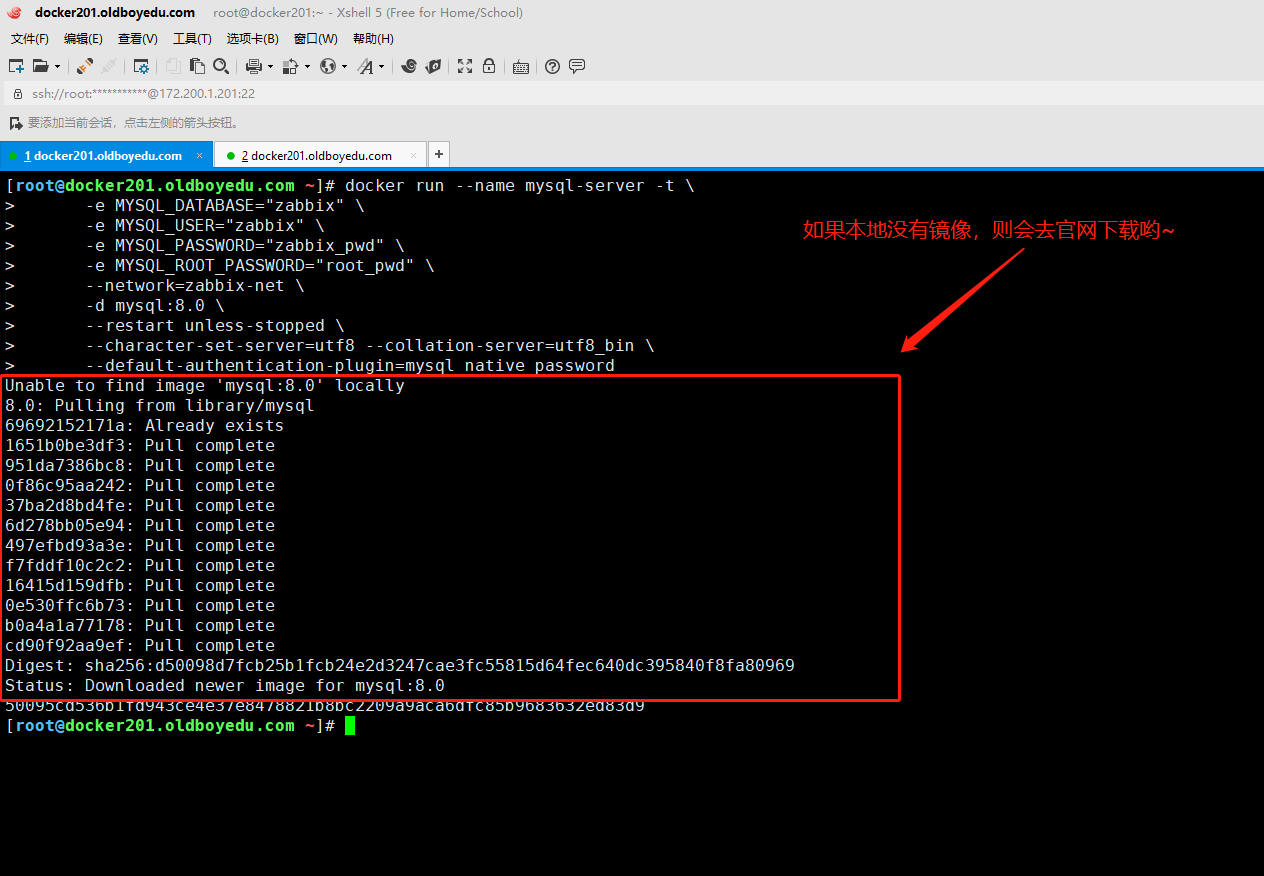This screenshot has height=876, width=1264.
Task: Click the Help question mark icon
Action: click(552, 66)
